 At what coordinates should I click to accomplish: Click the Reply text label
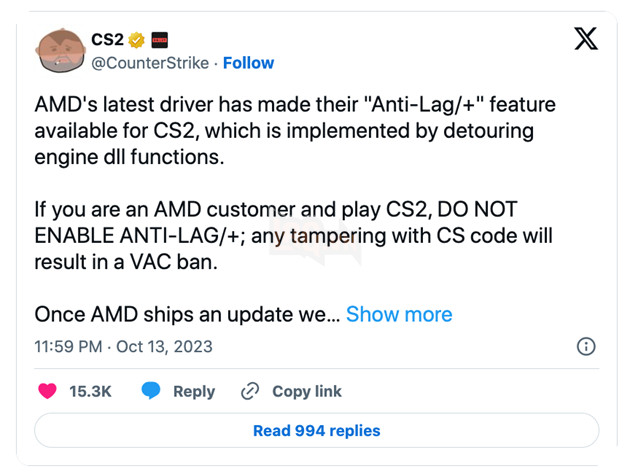[x=194, y=391]
